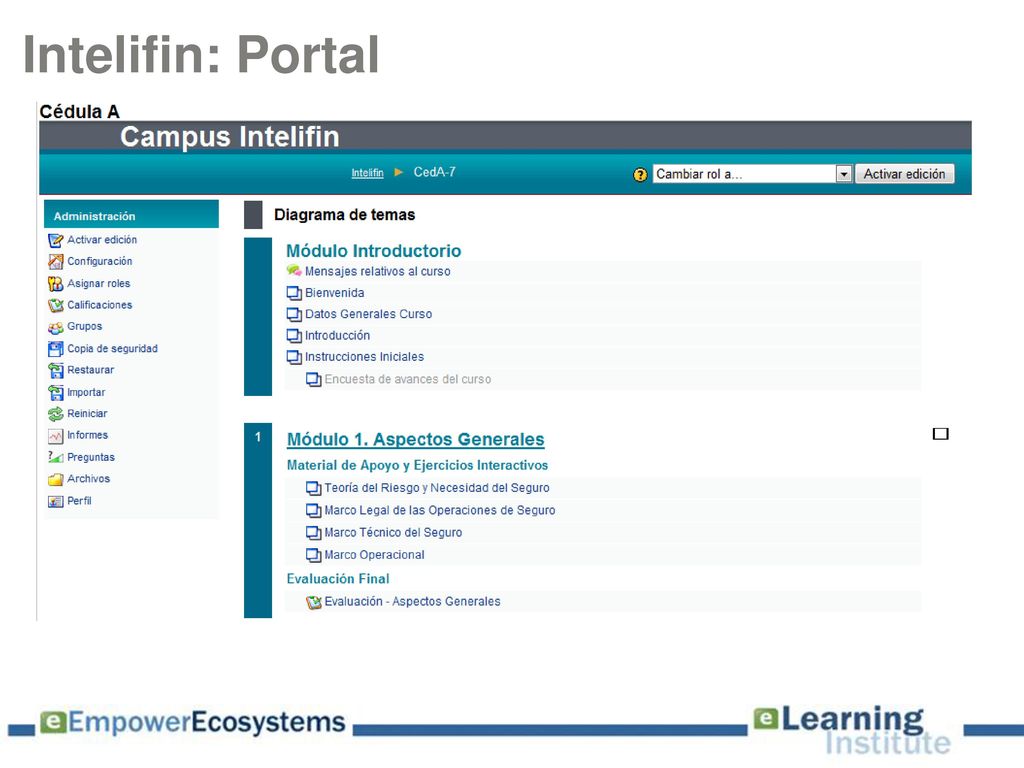This screenshot has height=768, width=1024.
Task: Click the resource icon beside Instrucciones Iniciales
Action: [x=294, y=358]
